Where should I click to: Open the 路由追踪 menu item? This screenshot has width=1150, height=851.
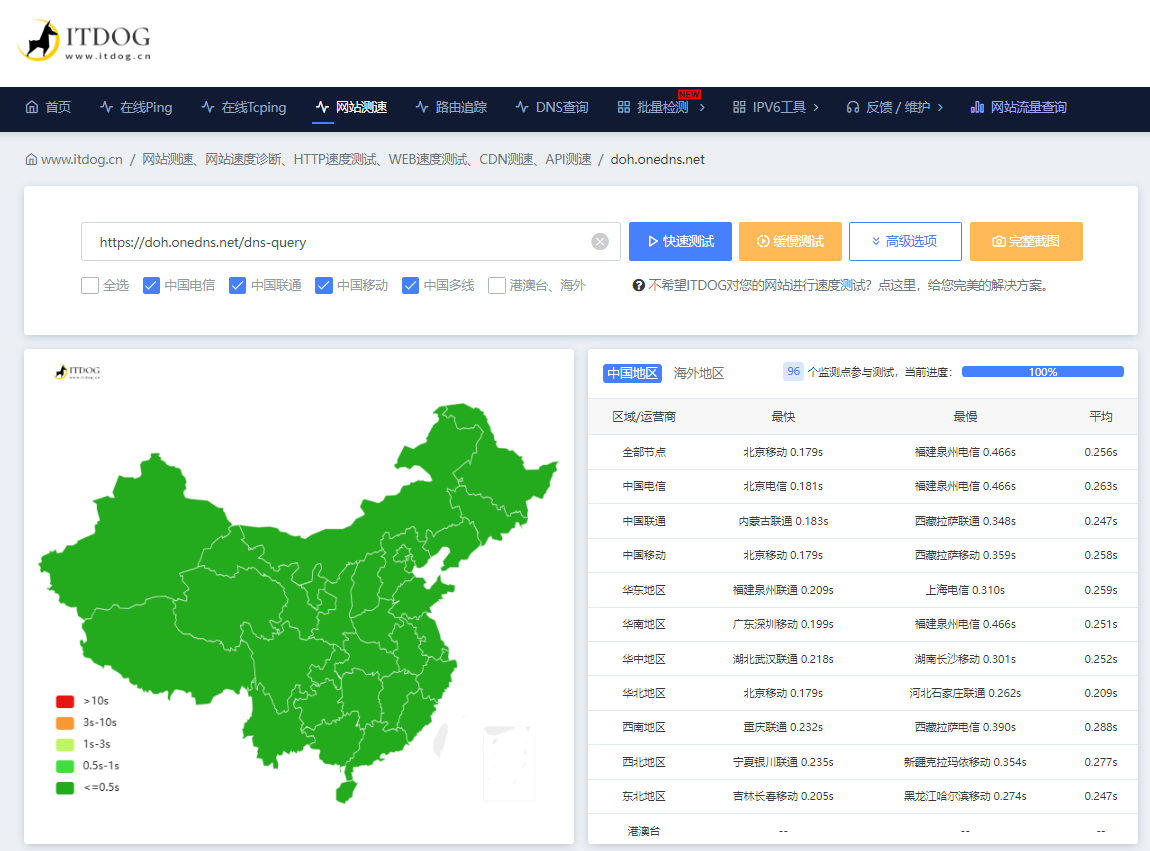click(x=451, y=107)
